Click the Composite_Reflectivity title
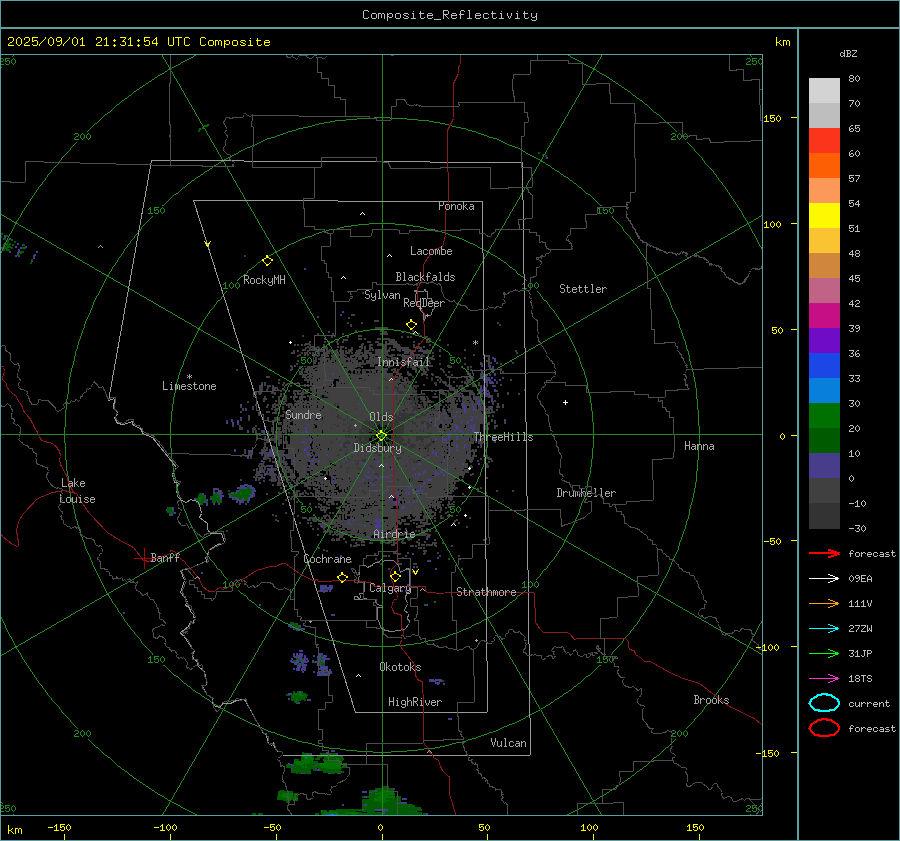900x841 pixels. [x=450, y=15]
